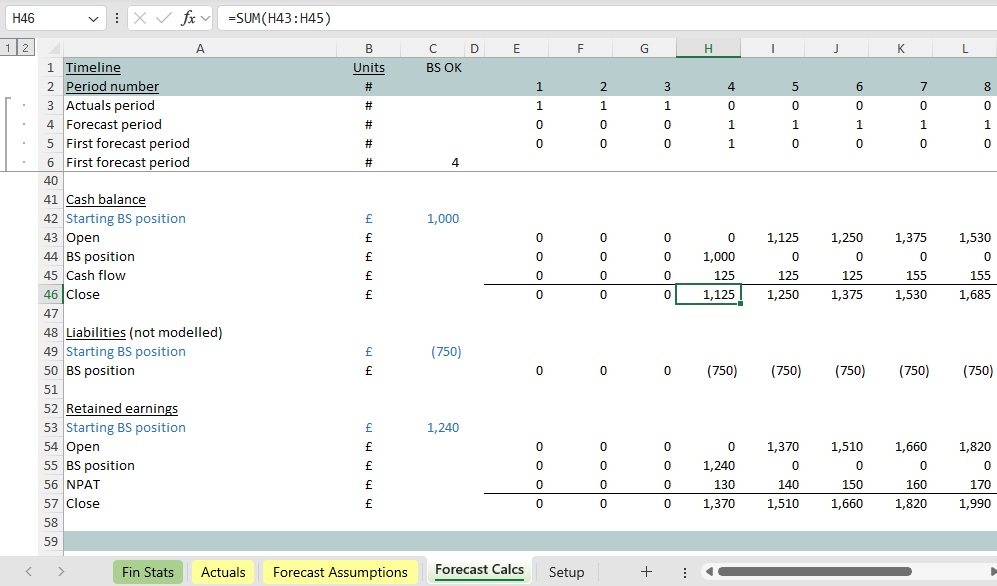Select row 46 header

tap(50, 295)
